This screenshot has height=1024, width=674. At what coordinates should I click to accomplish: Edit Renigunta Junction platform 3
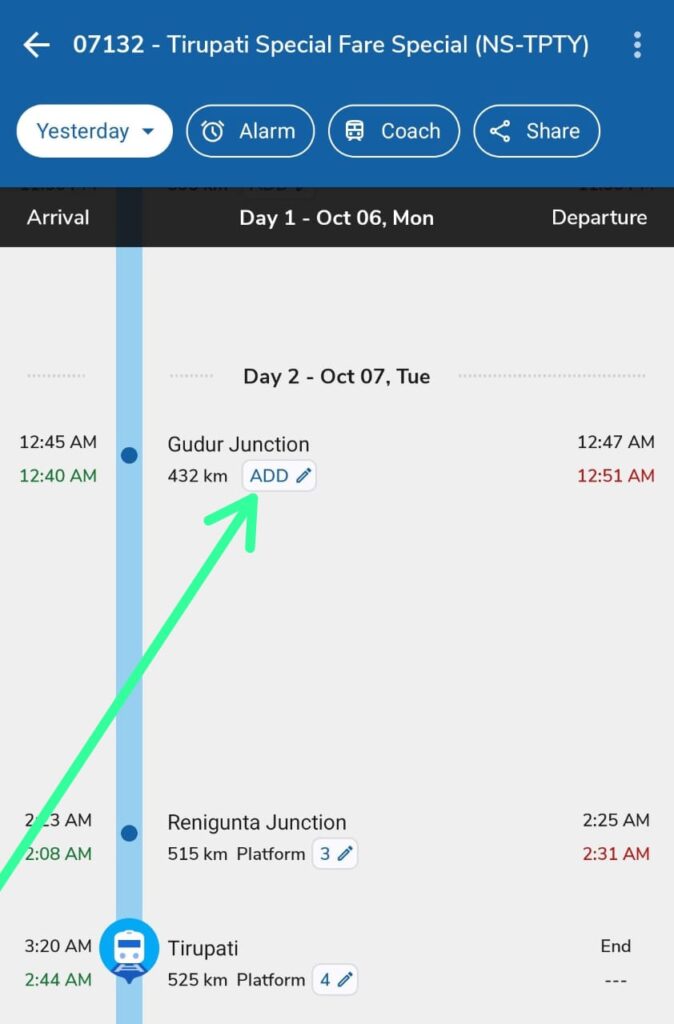335,854
